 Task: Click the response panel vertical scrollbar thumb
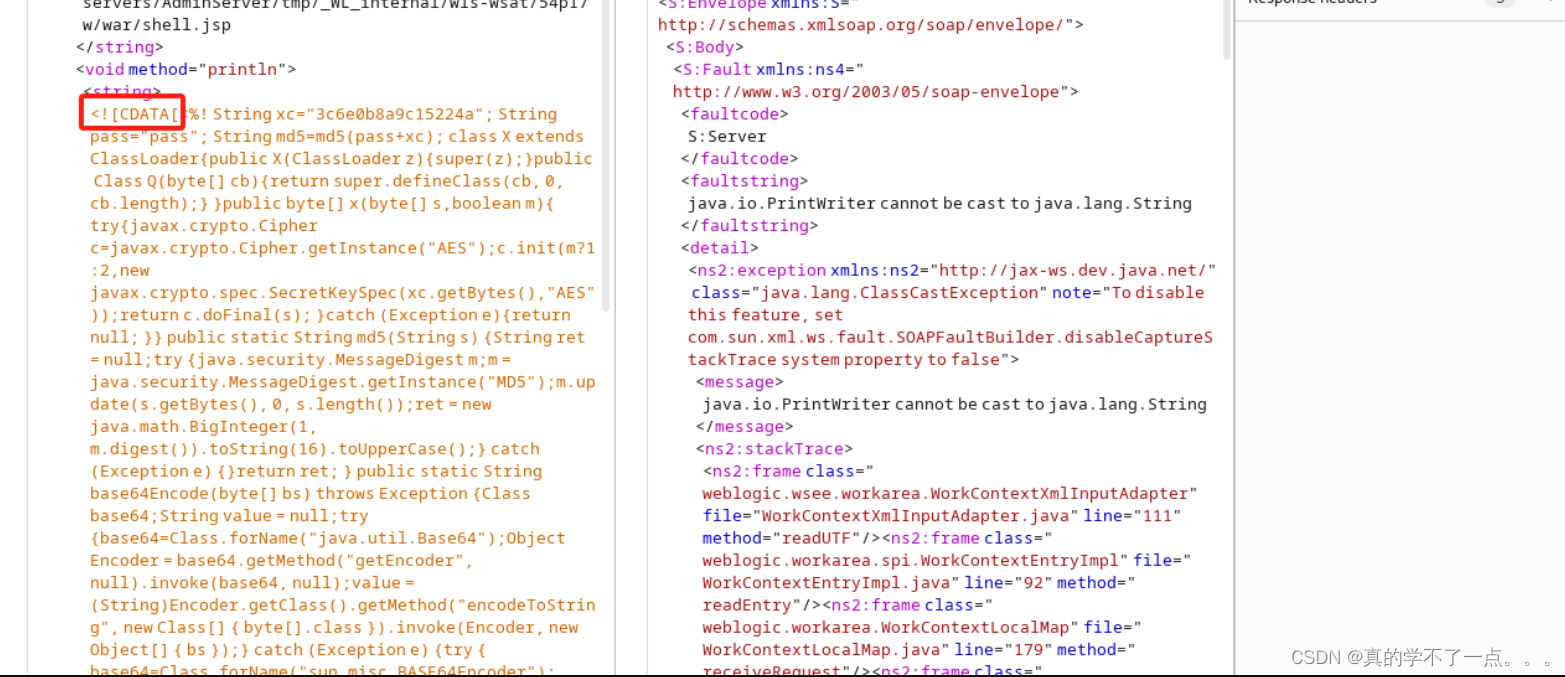1227,30
